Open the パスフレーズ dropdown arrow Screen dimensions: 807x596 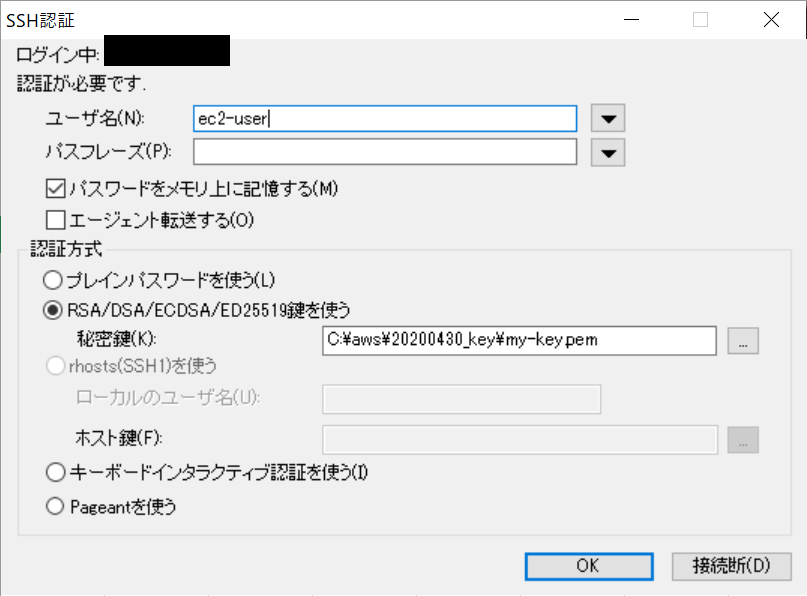(x=608, y=153)
